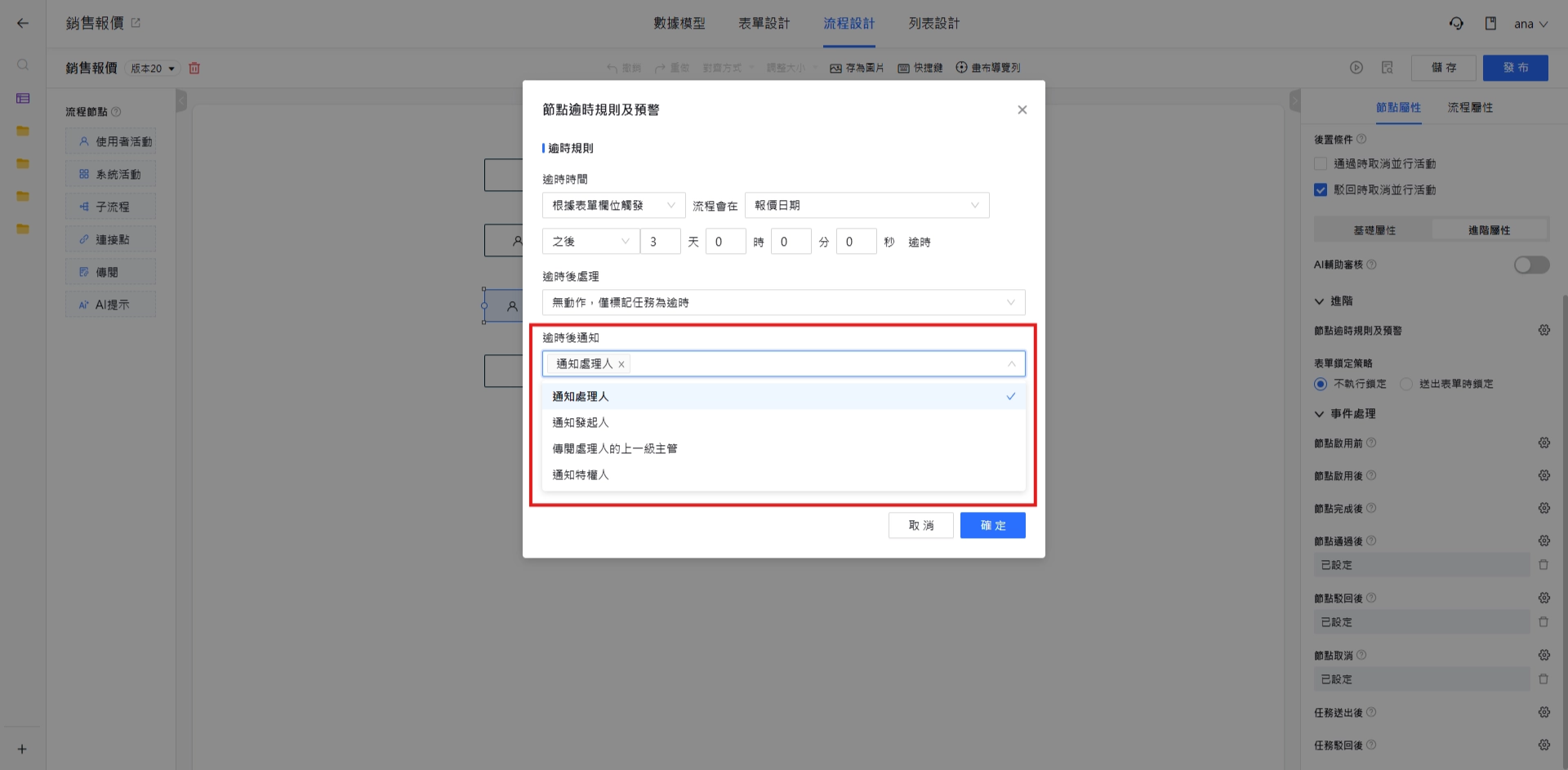Click the plus icon at sidebar bottom
1568x770 pixels.
click(x=22, y=749)
